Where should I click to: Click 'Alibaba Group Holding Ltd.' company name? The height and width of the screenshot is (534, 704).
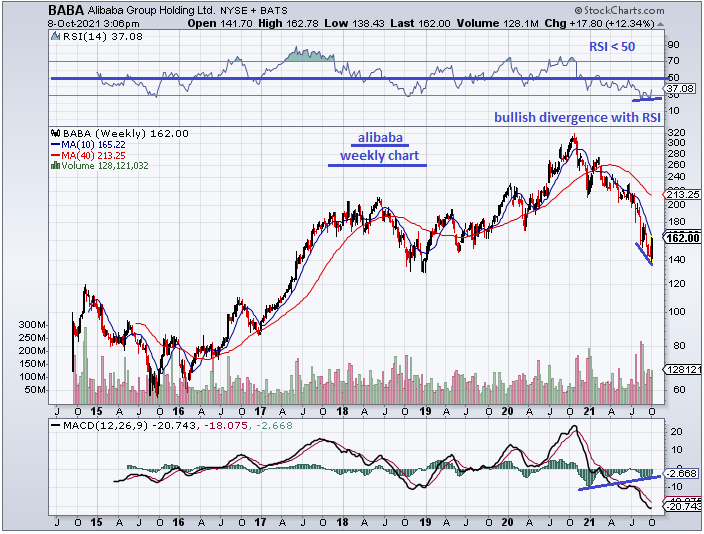(151, 10)
